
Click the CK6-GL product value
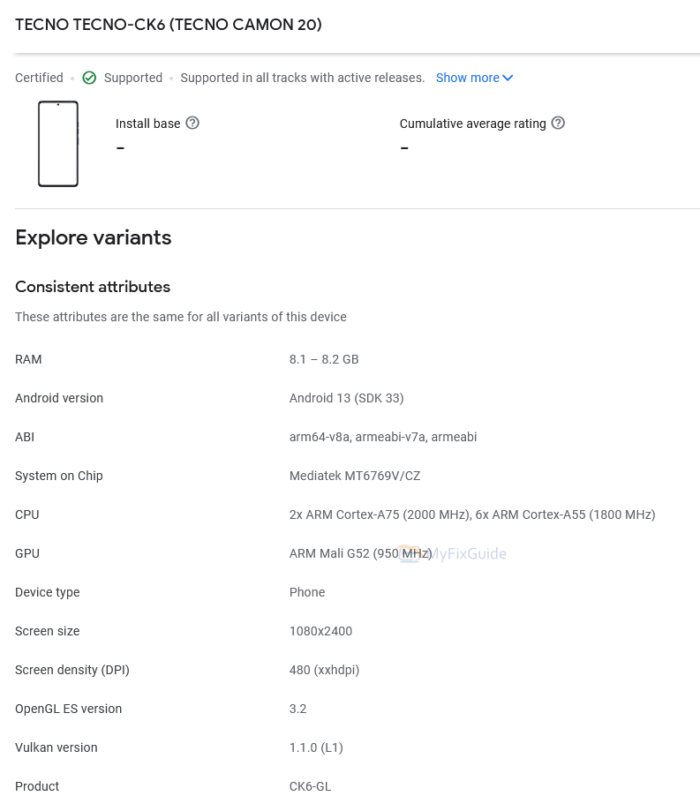[x=310, y=786]
